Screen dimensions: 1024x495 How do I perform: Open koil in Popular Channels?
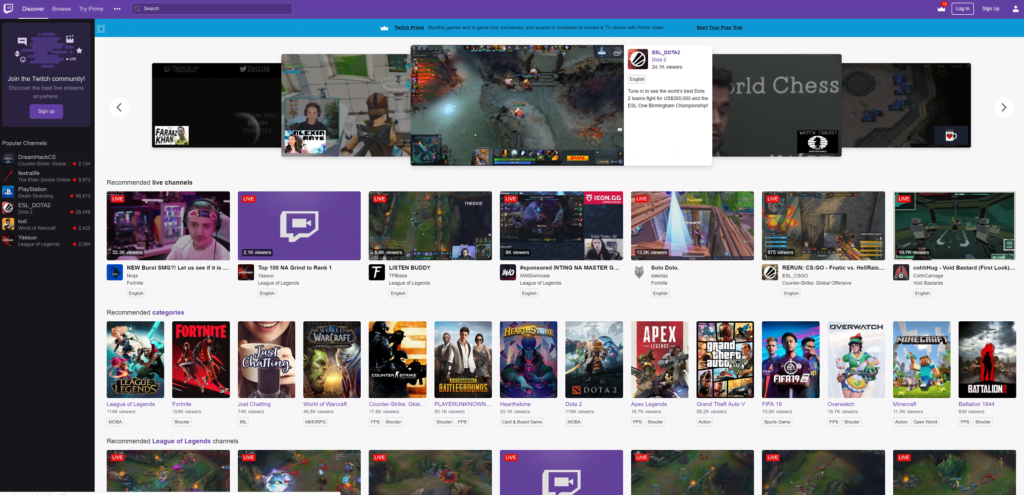click(47, 225)
